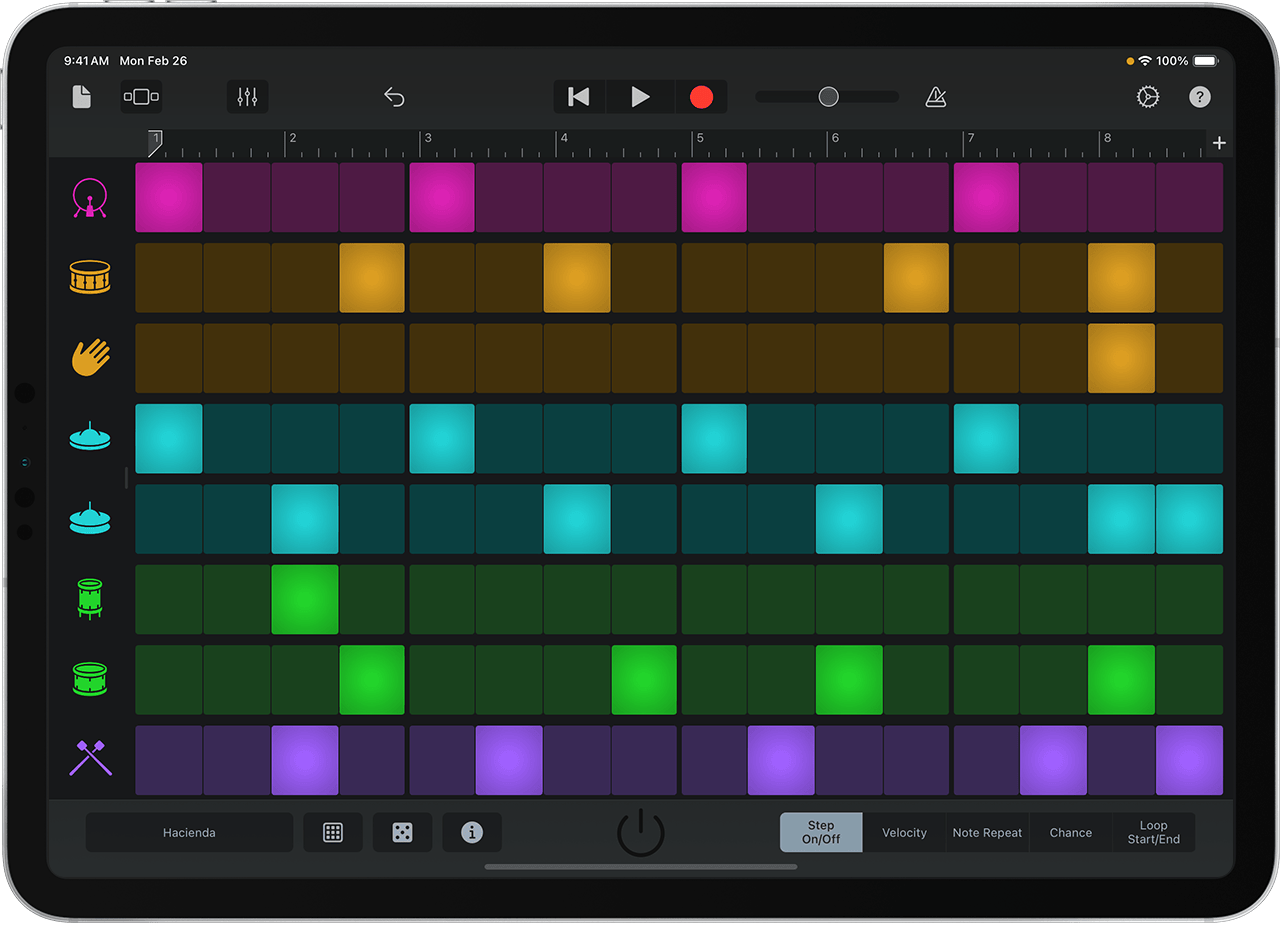Tap the undo arrow
Screen dimensions: 1280x926
pyautogui.click(x=394, y=97)
